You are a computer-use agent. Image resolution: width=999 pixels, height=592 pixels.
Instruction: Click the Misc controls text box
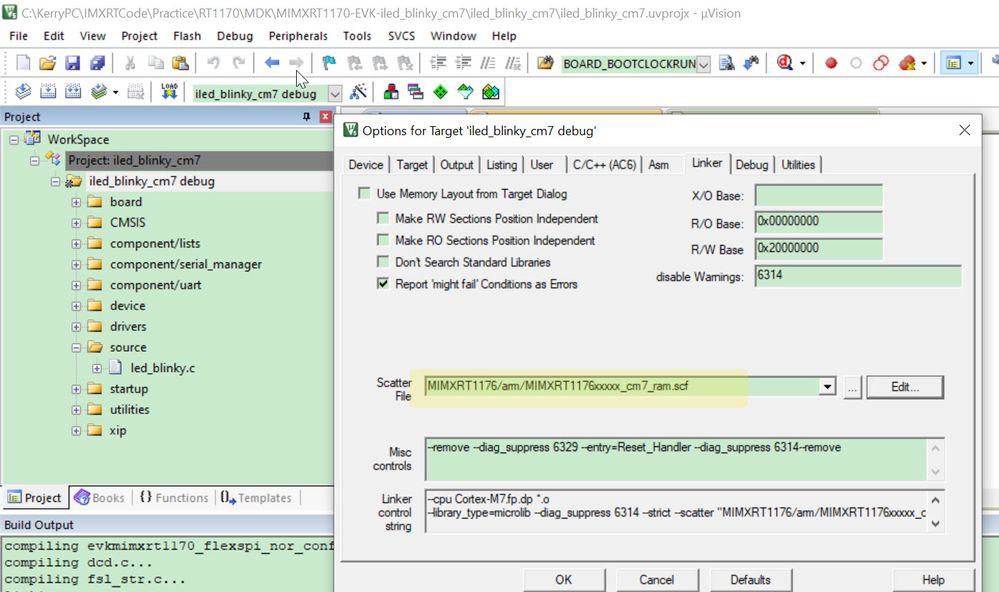[675, 459]
